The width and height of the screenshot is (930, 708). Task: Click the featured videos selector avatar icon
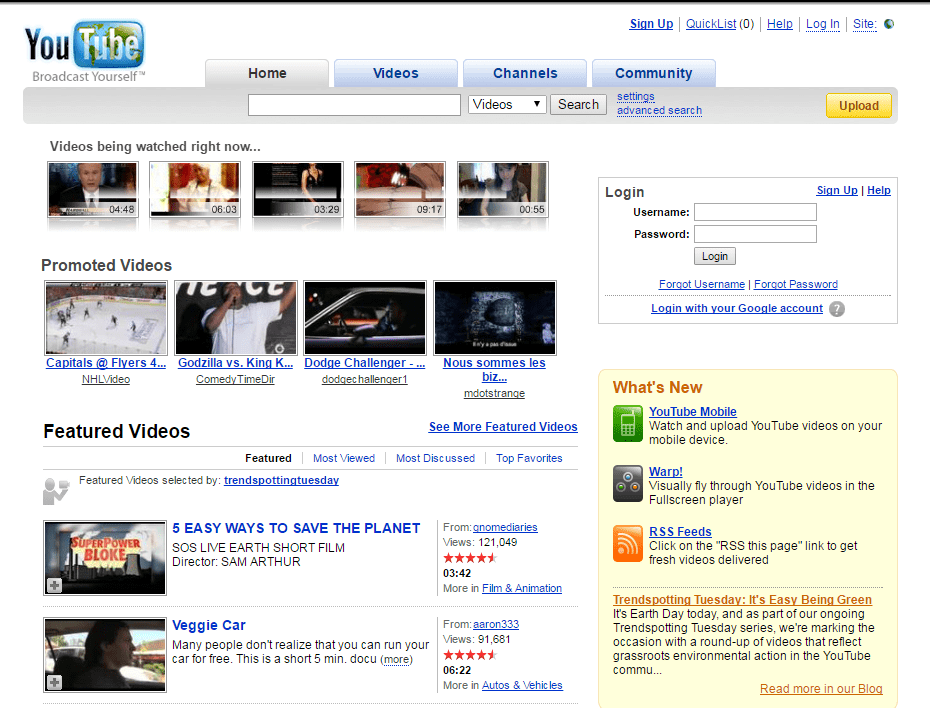(x=56, y=491)
